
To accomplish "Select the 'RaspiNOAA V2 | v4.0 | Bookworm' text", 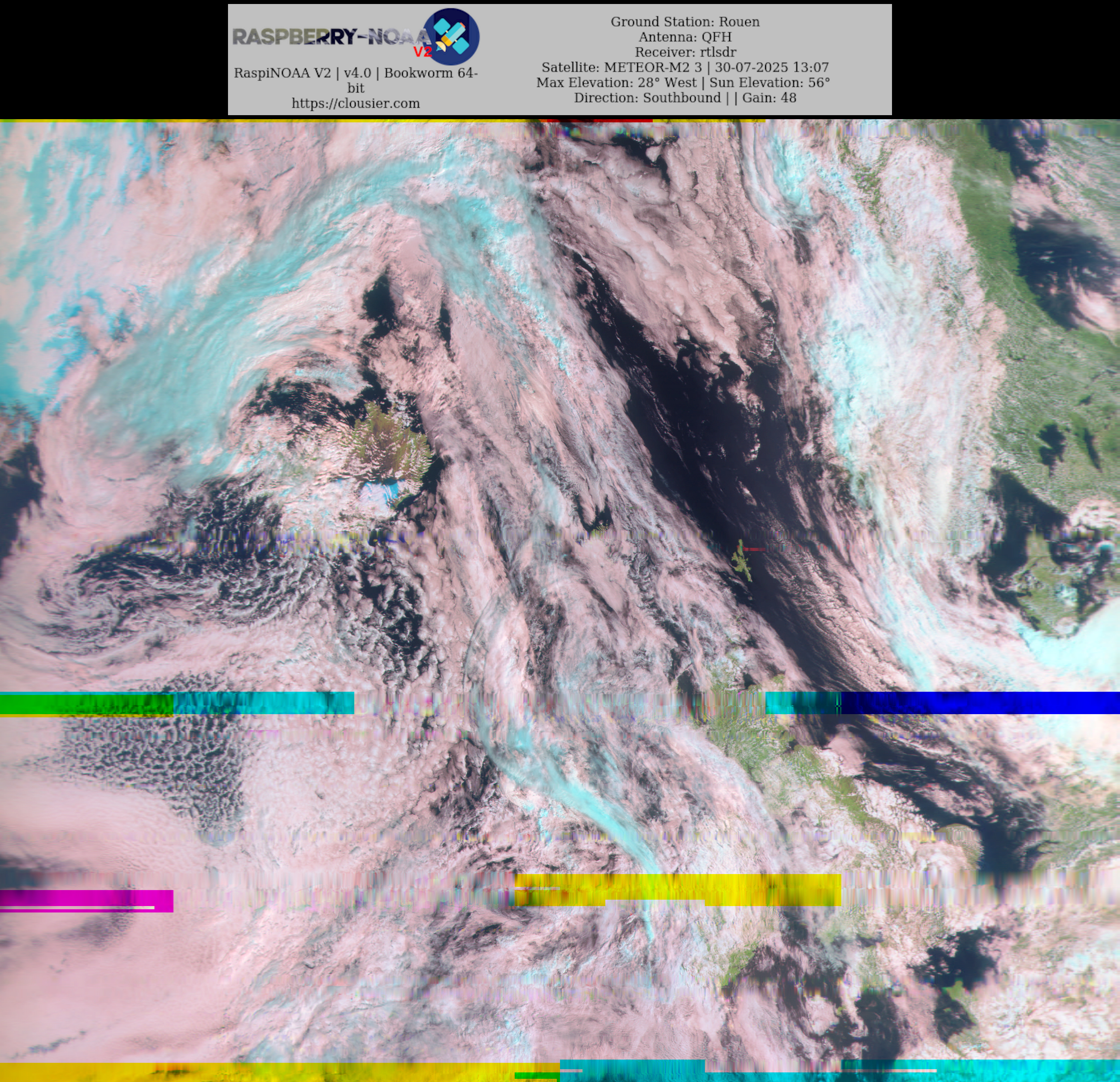I will click(x=356, y=80).
